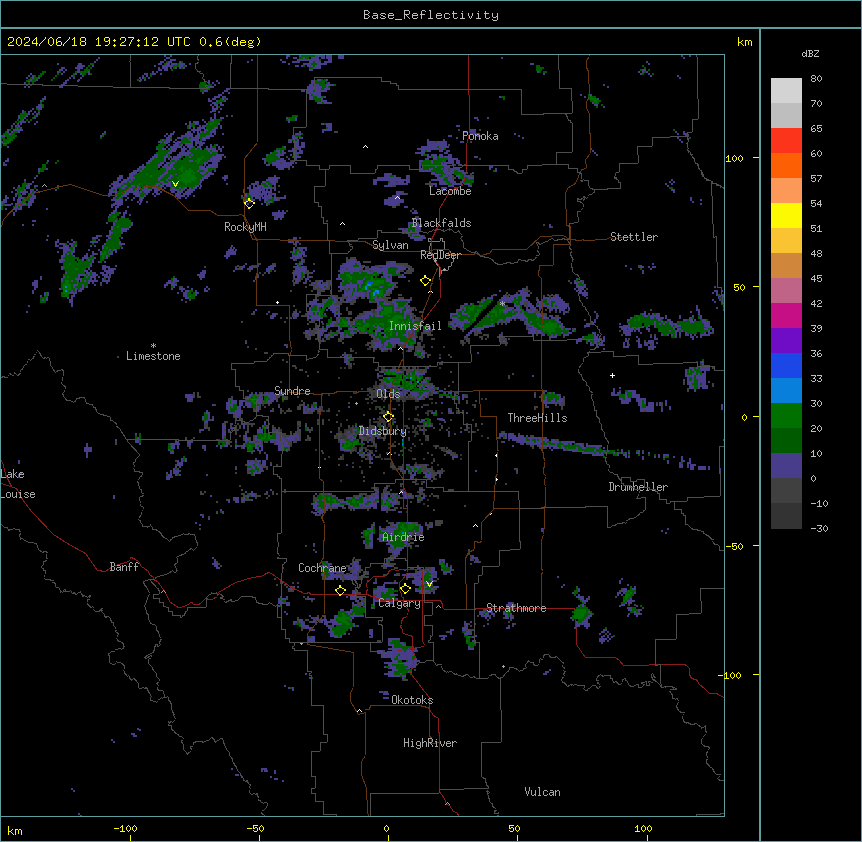Select the RedDeer city label

click(440, 255)
